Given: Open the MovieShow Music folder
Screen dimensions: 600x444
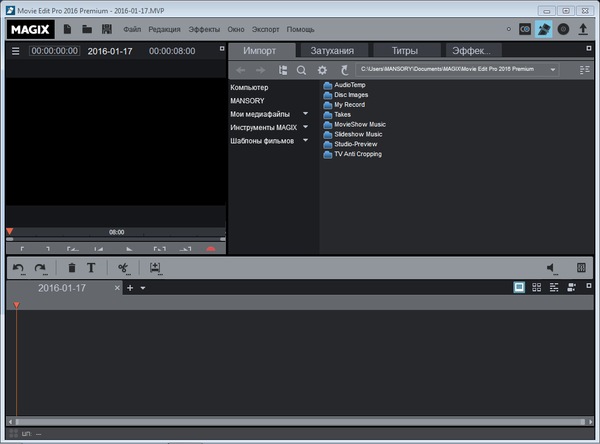Looking at the screenshot, I should [358, 124].
